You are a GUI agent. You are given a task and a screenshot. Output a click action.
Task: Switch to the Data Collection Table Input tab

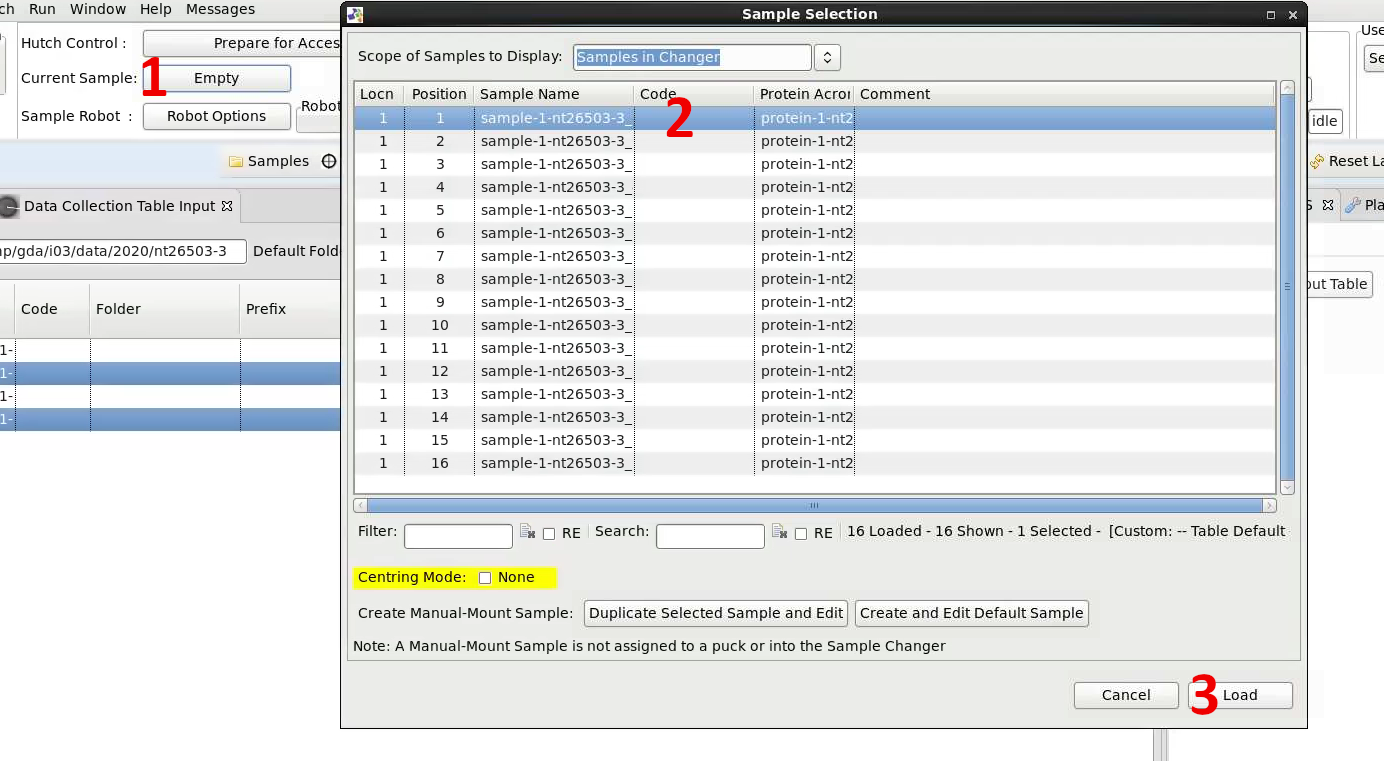[120, 207]
